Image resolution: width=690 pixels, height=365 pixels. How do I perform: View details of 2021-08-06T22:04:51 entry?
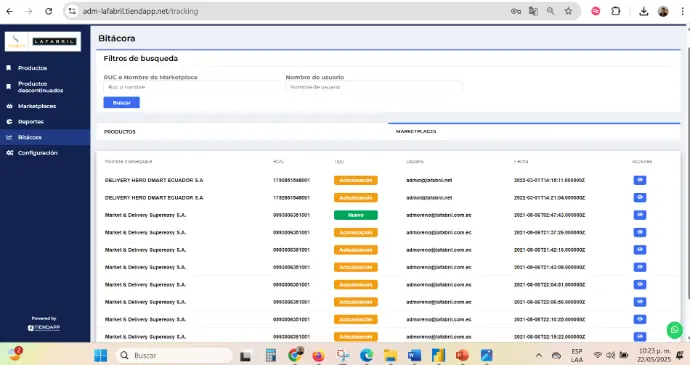(x=640, y=284)
